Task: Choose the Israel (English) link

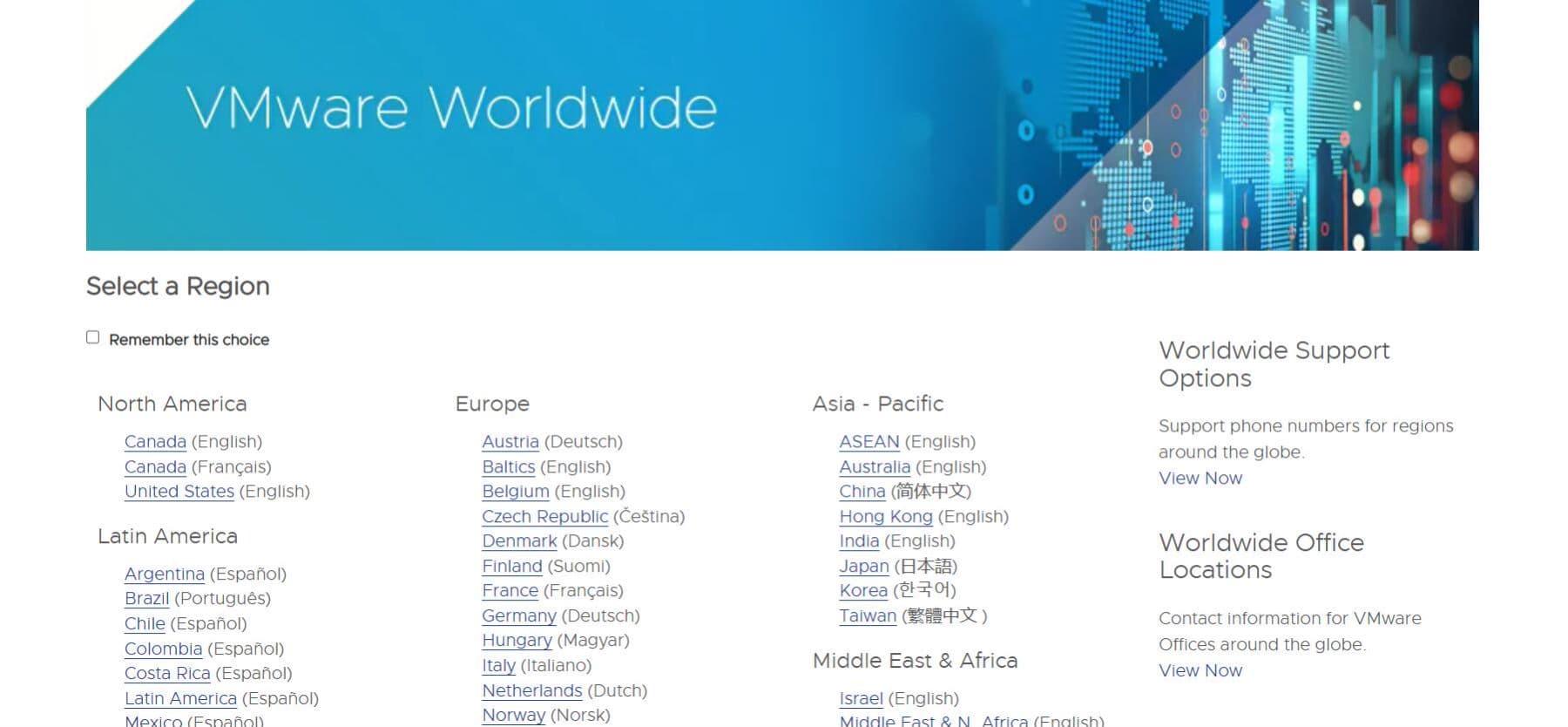Action: click(861, 699)
